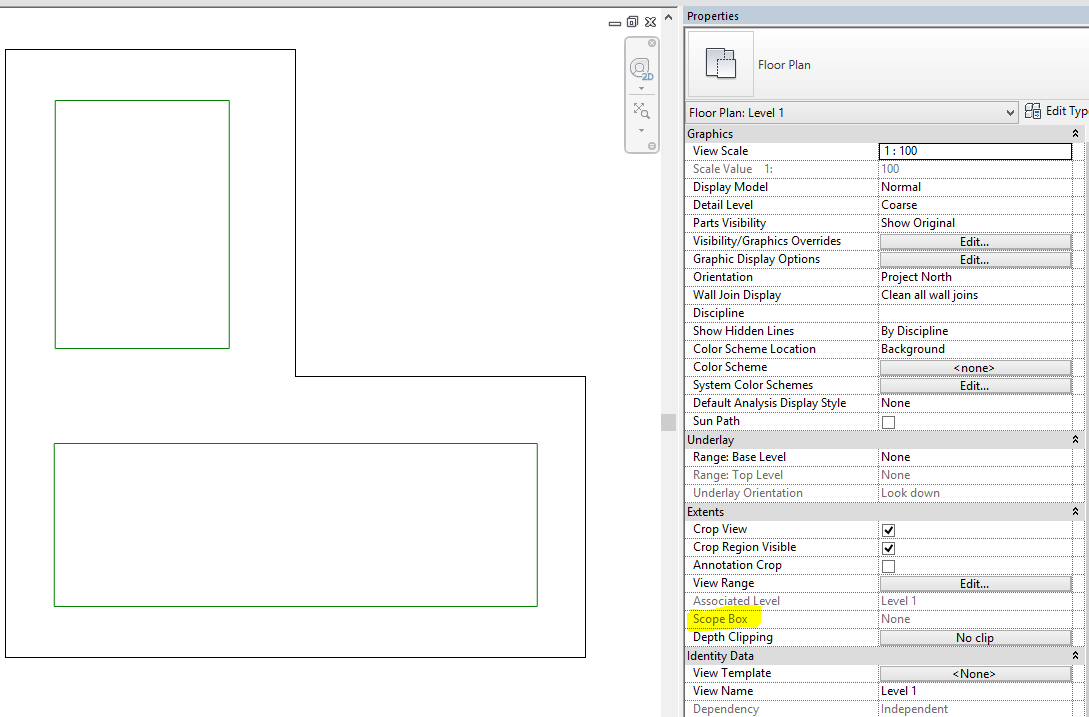Open the Graphic Display Options editor
Screen dimensions: 1089x717
(x=974, y=258)
